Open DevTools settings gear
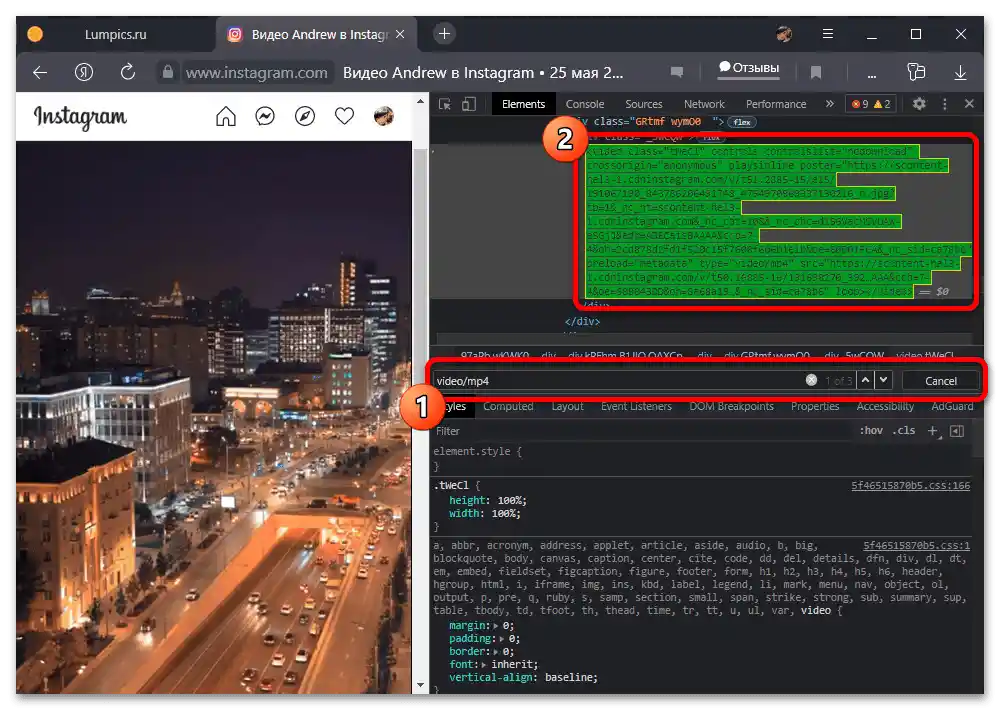Screen dimensions: 1000x710 [919, 103]
